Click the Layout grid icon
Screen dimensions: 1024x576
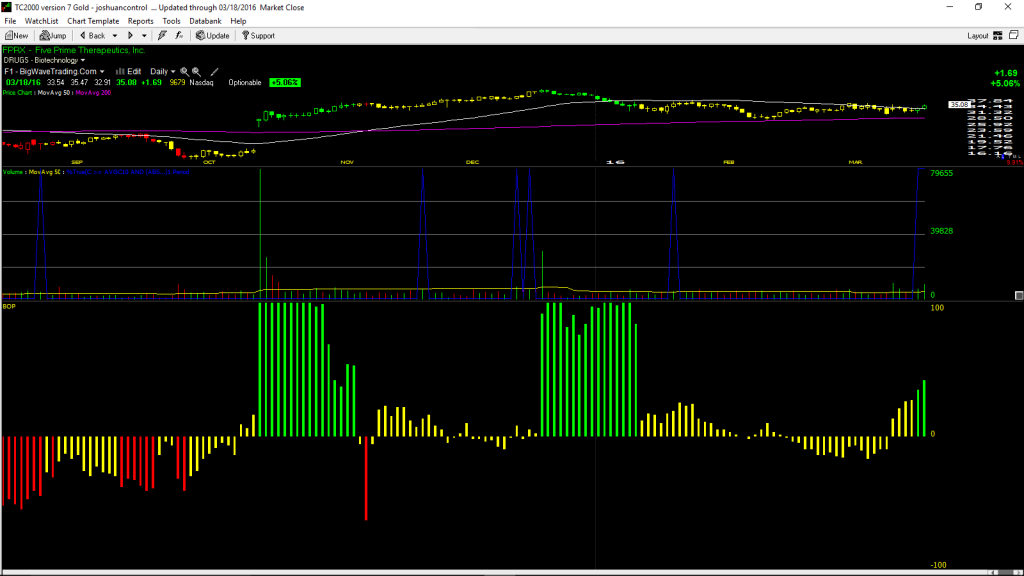998,36
